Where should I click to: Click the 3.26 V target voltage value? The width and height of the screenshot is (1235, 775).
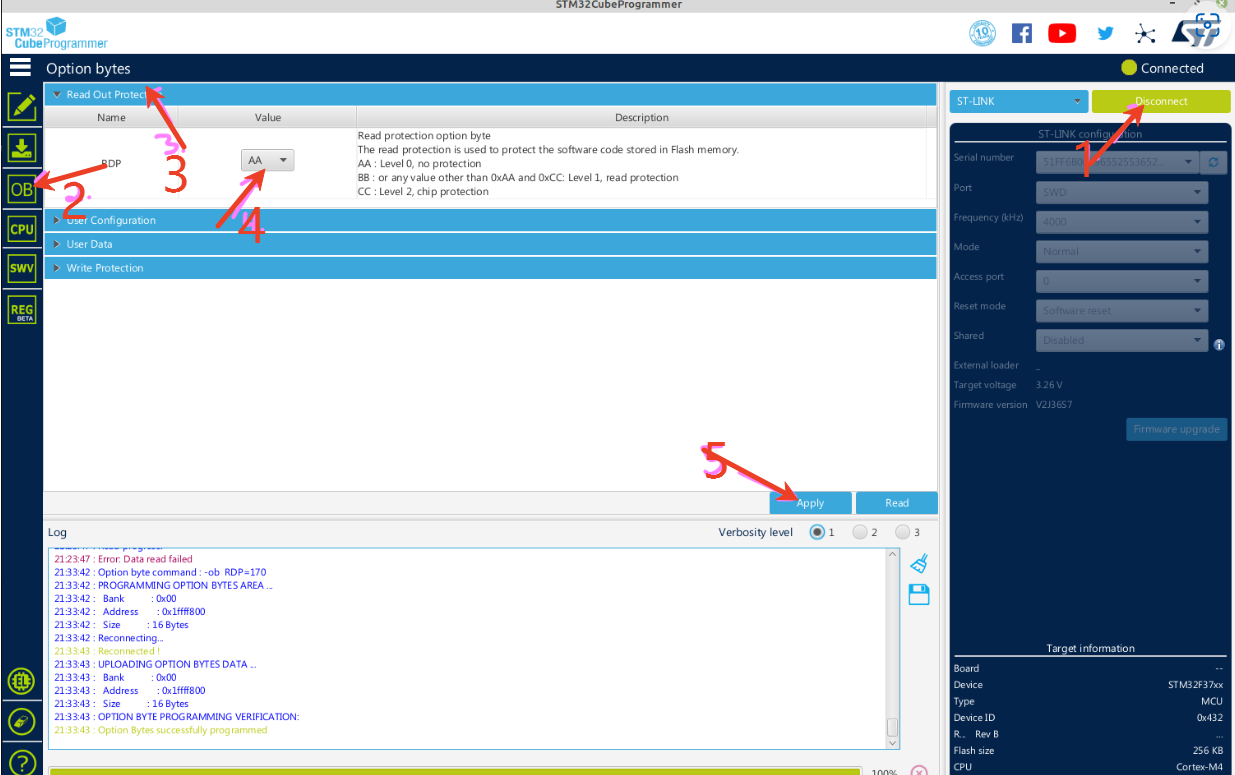[1049, 385]
